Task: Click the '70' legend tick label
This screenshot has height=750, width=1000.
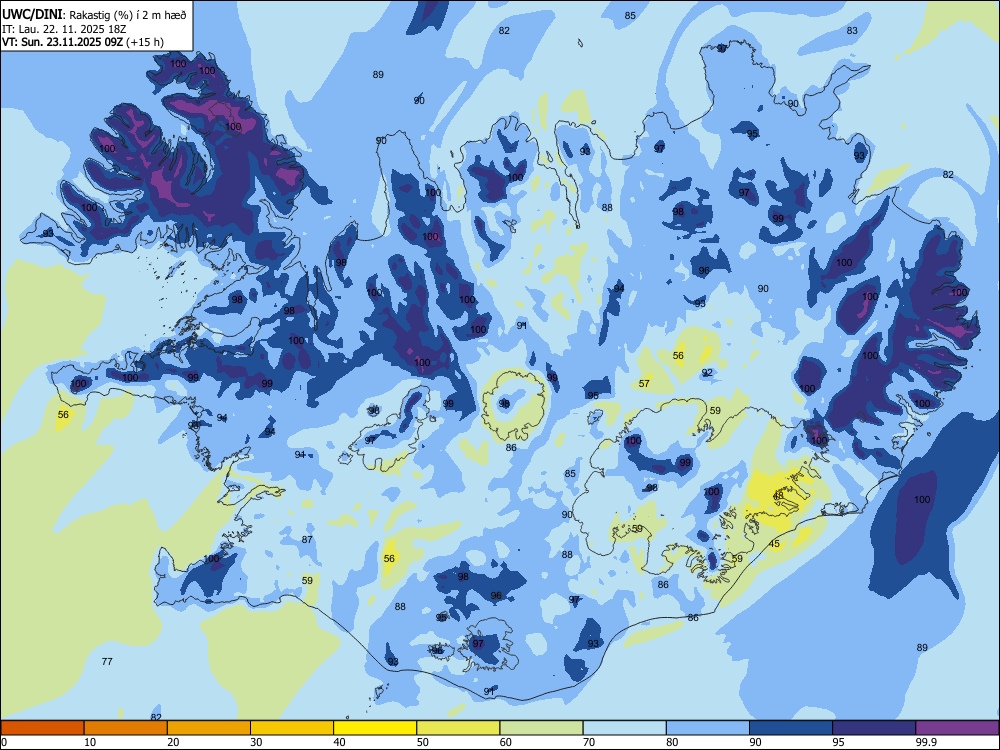Action: (x=589, y=742)
